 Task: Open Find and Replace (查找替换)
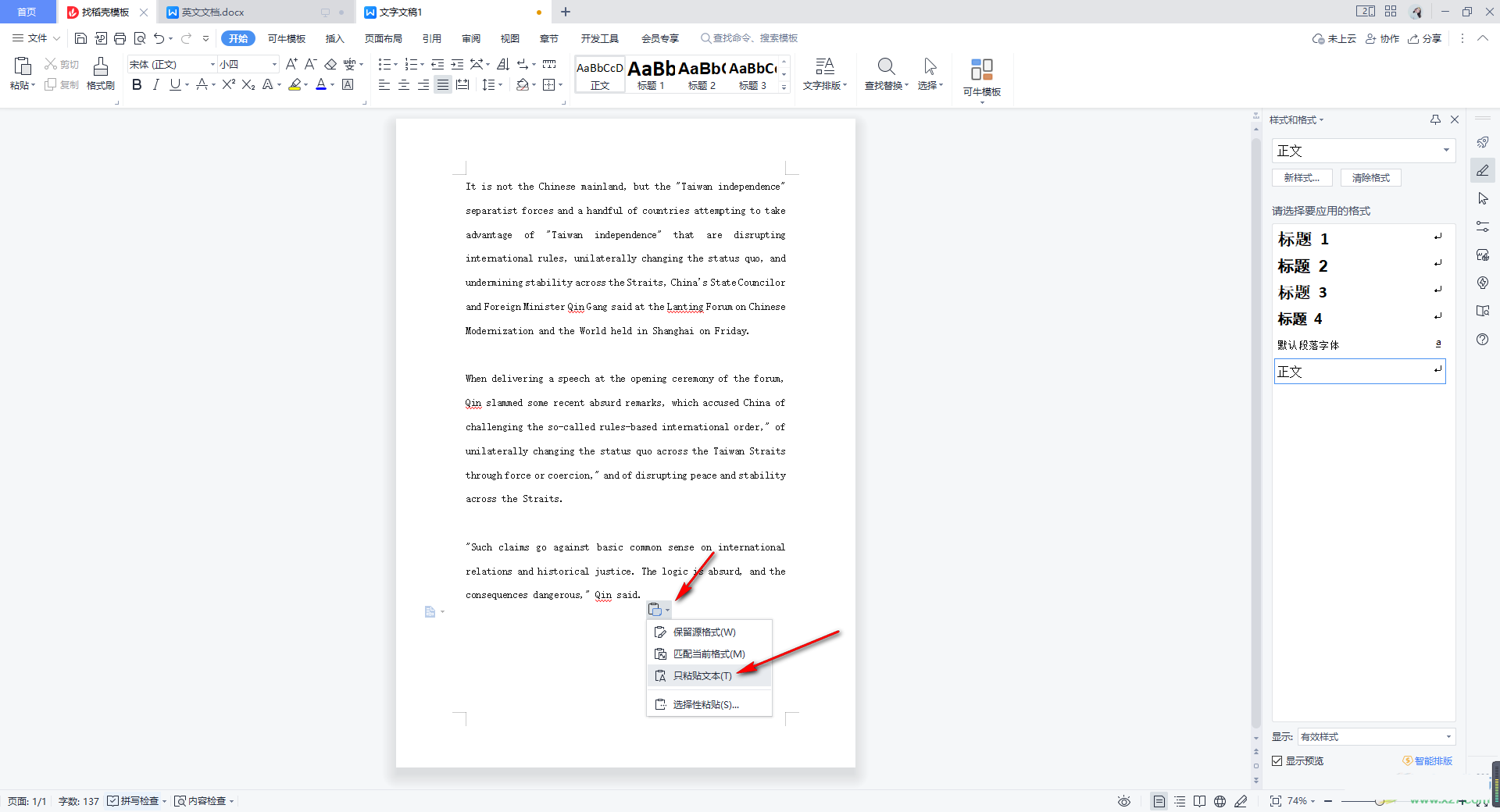887,73
